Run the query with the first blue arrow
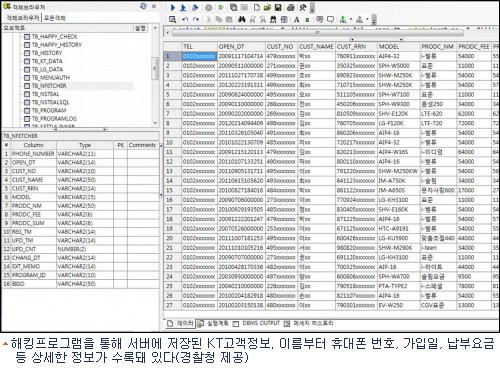This screenshot has height=368, width=500. coord(173,7)
